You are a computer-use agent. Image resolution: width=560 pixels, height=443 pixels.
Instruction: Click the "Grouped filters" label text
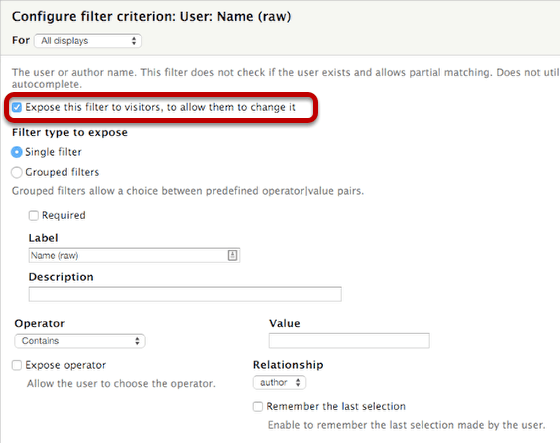(x=62, y=172)
